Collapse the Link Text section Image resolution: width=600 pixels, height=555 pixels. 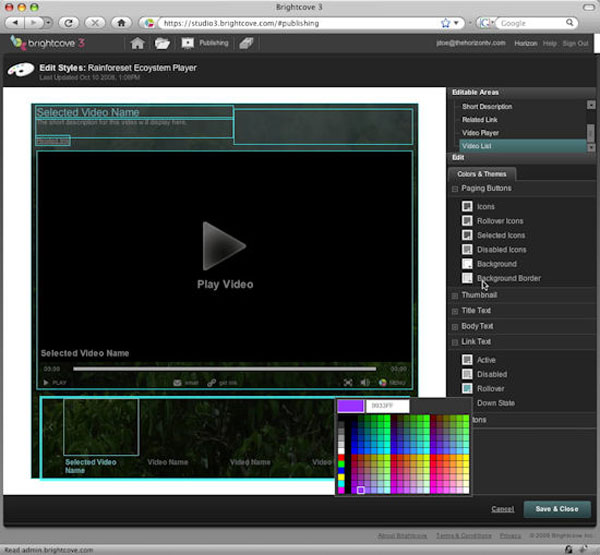[455, 342]
